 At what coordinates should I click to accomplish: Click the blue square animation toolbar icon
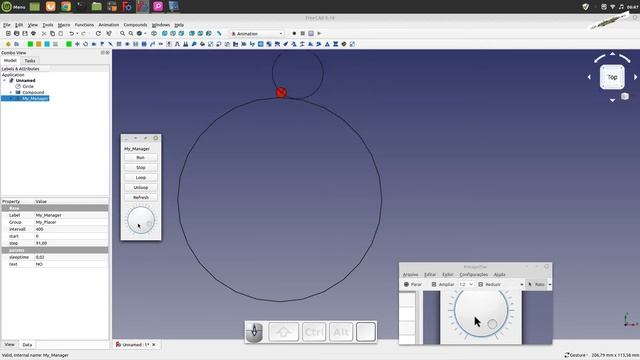pyautogui.click(x=47, y=44)
